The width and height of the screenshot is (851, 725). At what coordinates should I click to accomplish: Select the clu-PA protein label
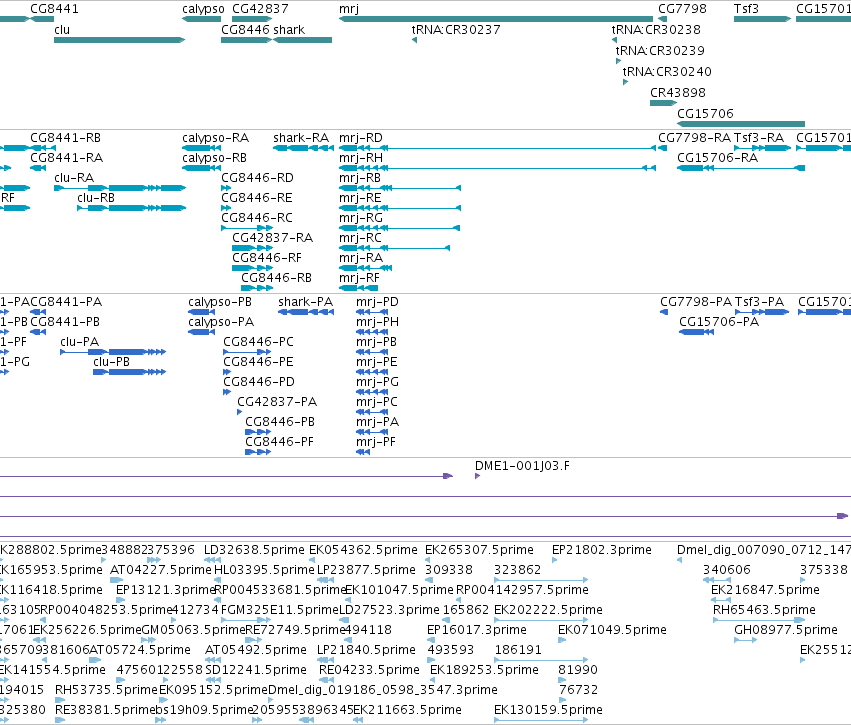pyautogui.click(x=80, y=342)
